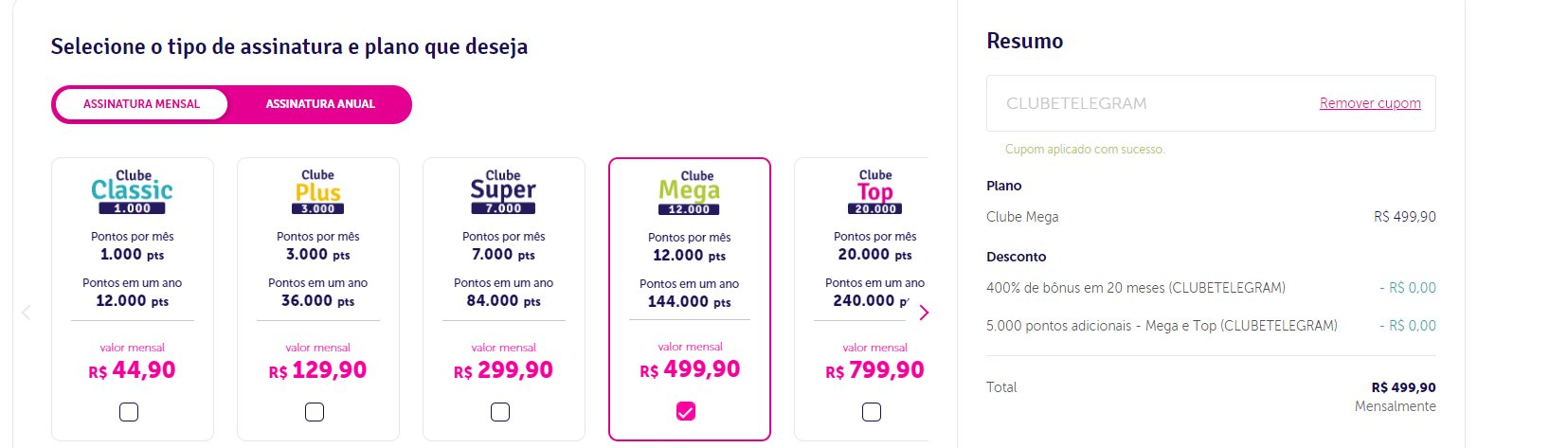The width and height of the screenshot is (1568, 448).
Task: Show next plans with right arrow
Action: (x=924, y=313)
